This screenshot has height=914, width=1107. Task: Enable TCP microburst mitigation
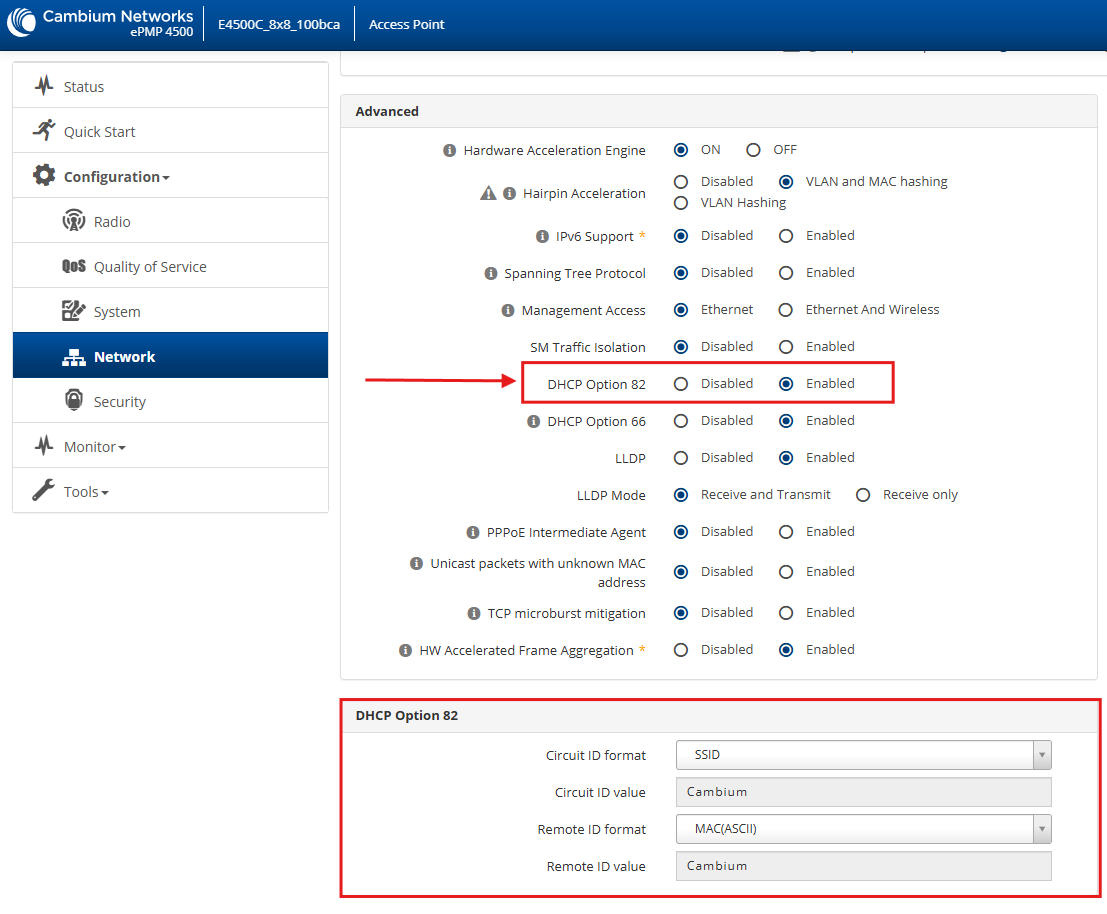786,613
